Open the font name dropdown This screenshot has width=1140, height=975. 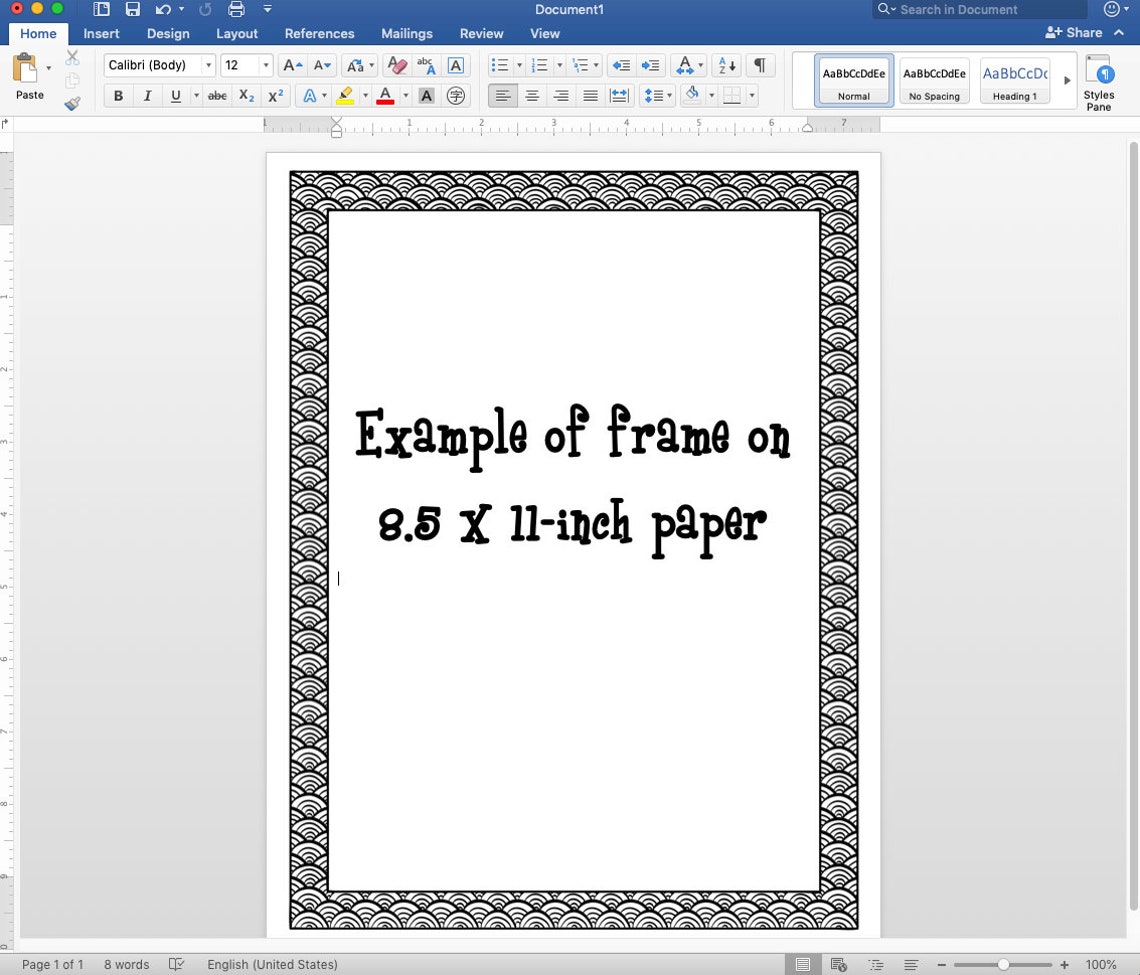click(x=206, y=65)
